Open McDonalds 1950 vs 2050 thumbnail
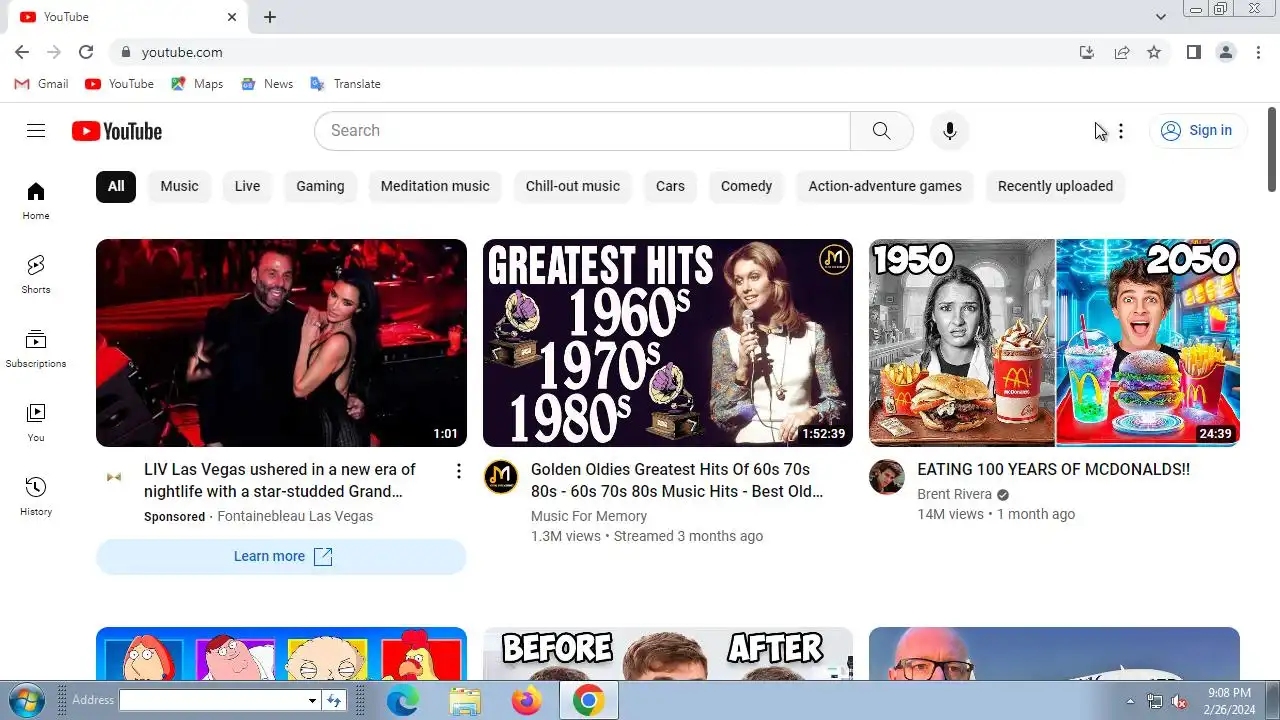This screenshot has height=720, width=1280. click(1054, 343)
